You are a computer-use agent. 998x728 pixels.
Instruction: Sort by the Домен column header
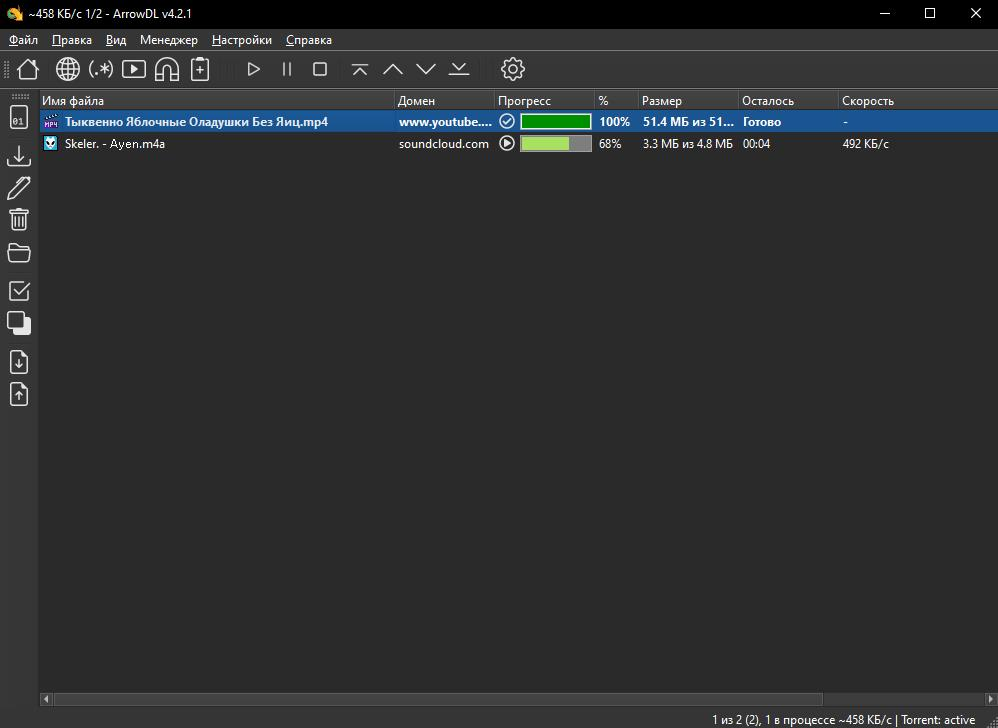[444, 101]
